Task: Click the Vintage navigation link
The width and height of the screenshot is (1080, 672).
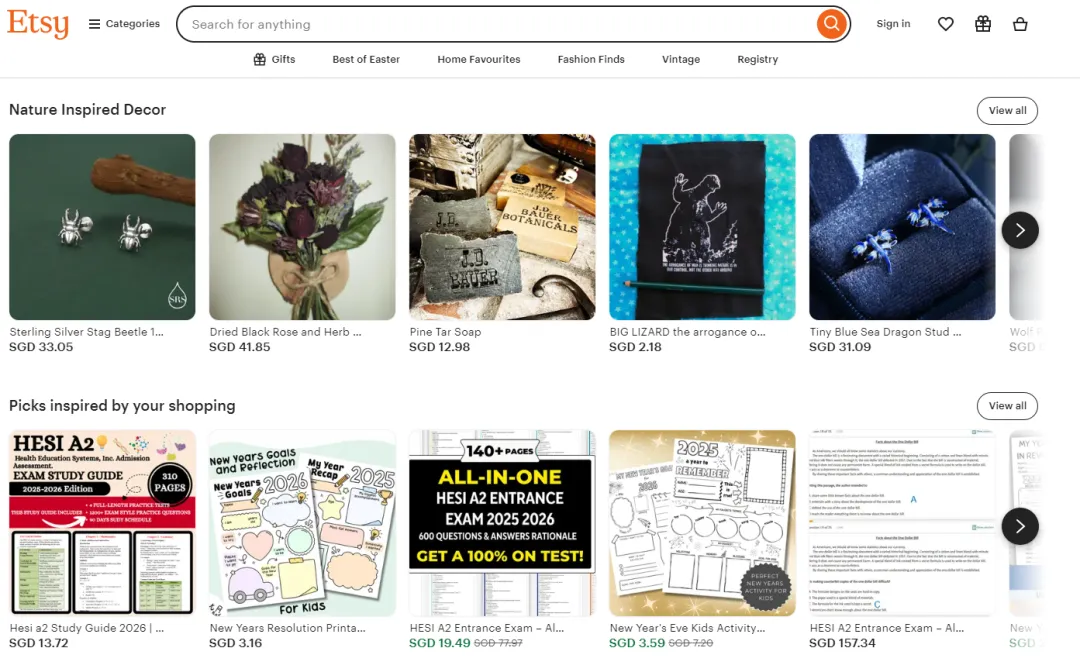Action: (681, 59)
